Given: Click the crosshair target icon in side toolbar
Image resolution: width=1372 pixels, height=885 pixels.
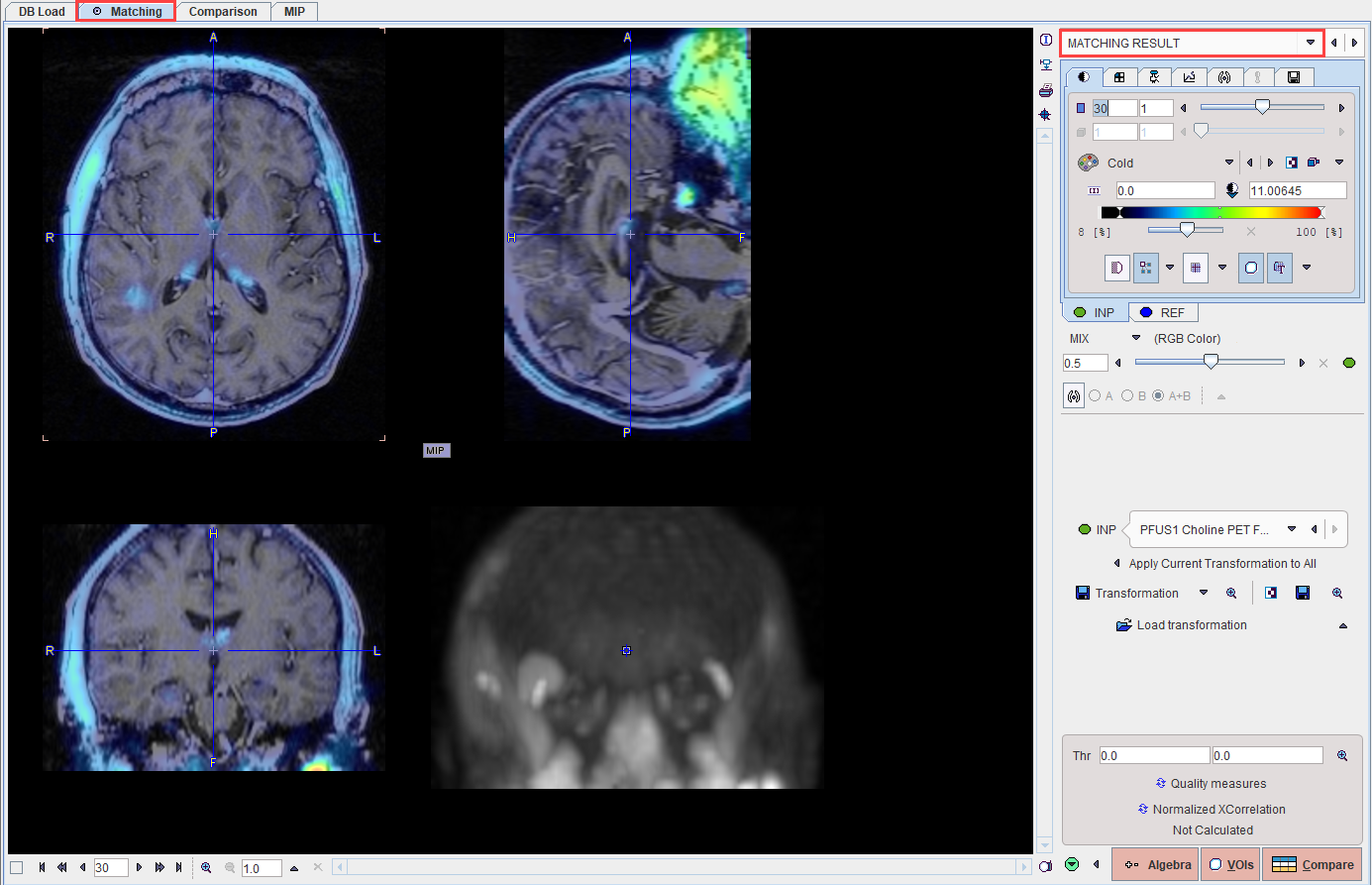Looking at the screenshot, I should pyautogui.click(x=1045, y=115).
